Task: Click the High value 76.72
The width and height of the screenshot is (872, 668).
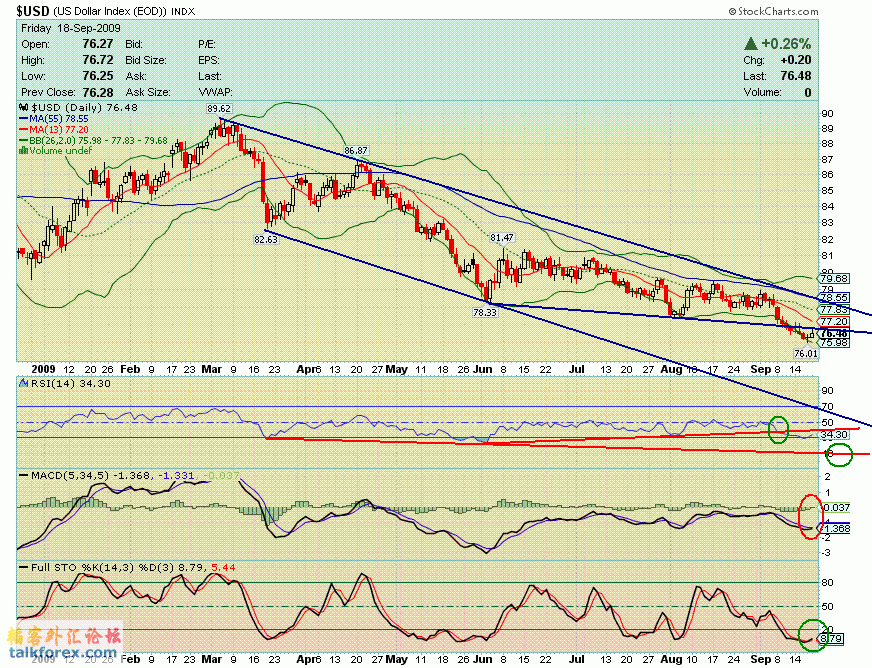Action: click(x=97, y=60)
